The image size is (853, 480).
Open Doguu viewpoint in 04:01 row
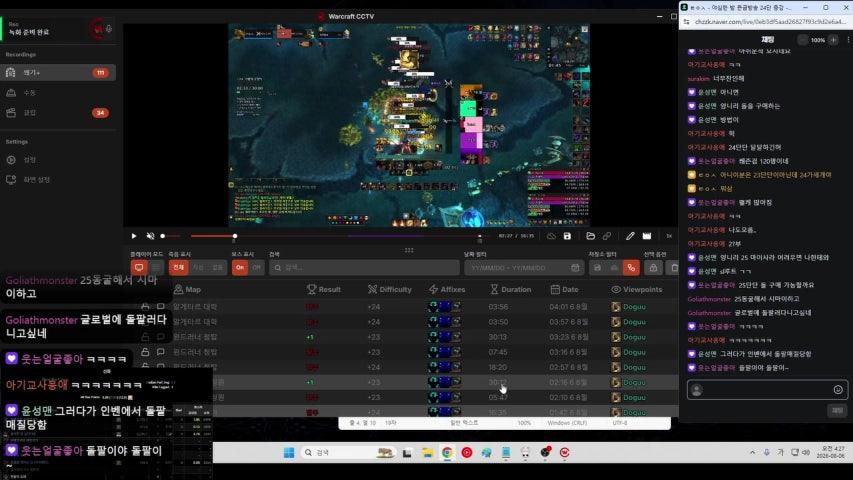(x=629, y=307)
